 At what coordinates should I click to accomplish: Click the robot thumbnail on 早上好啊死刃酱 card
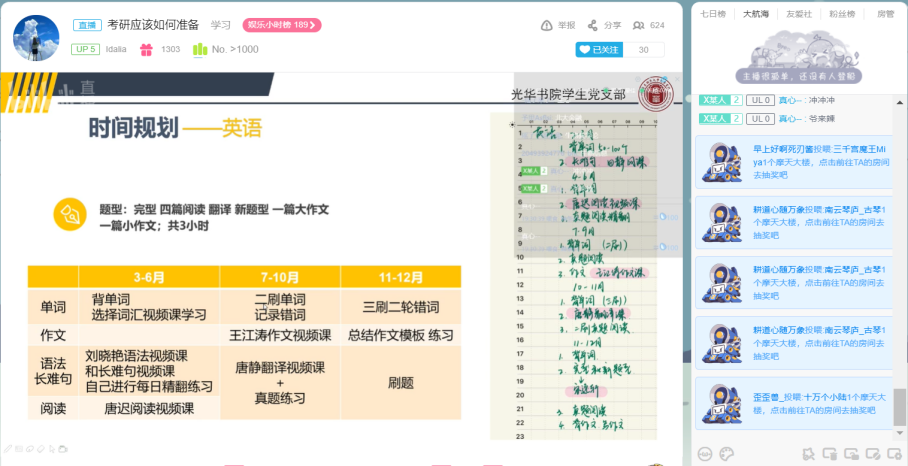[722, 162]
